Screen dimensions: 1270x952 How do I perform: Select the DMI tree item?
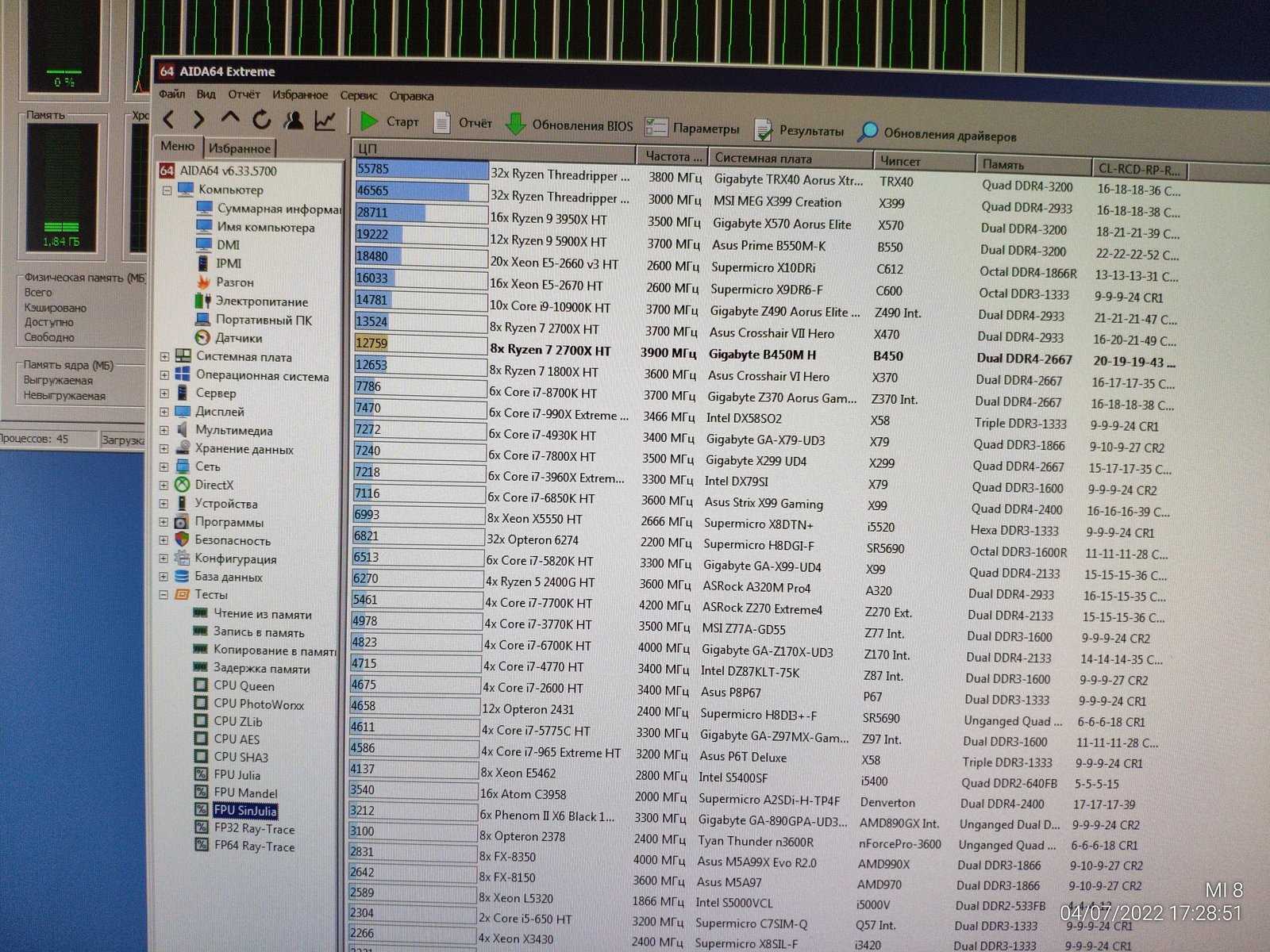coord(218,244)
